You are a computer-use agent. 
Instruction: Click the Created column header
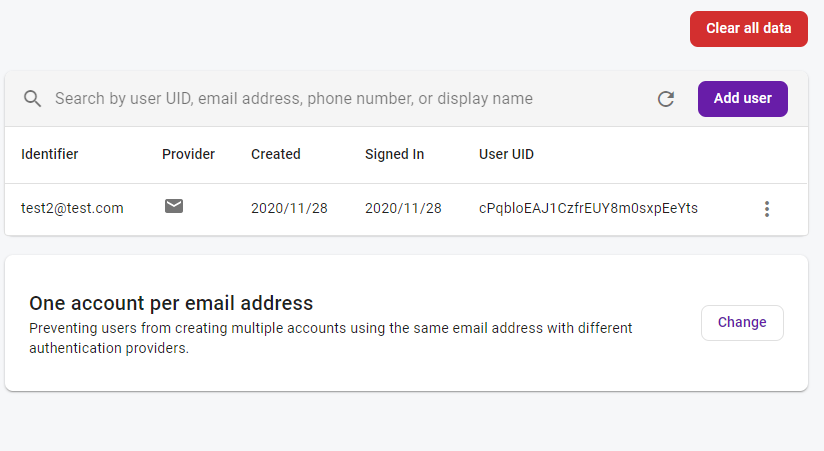click(275, 154)
